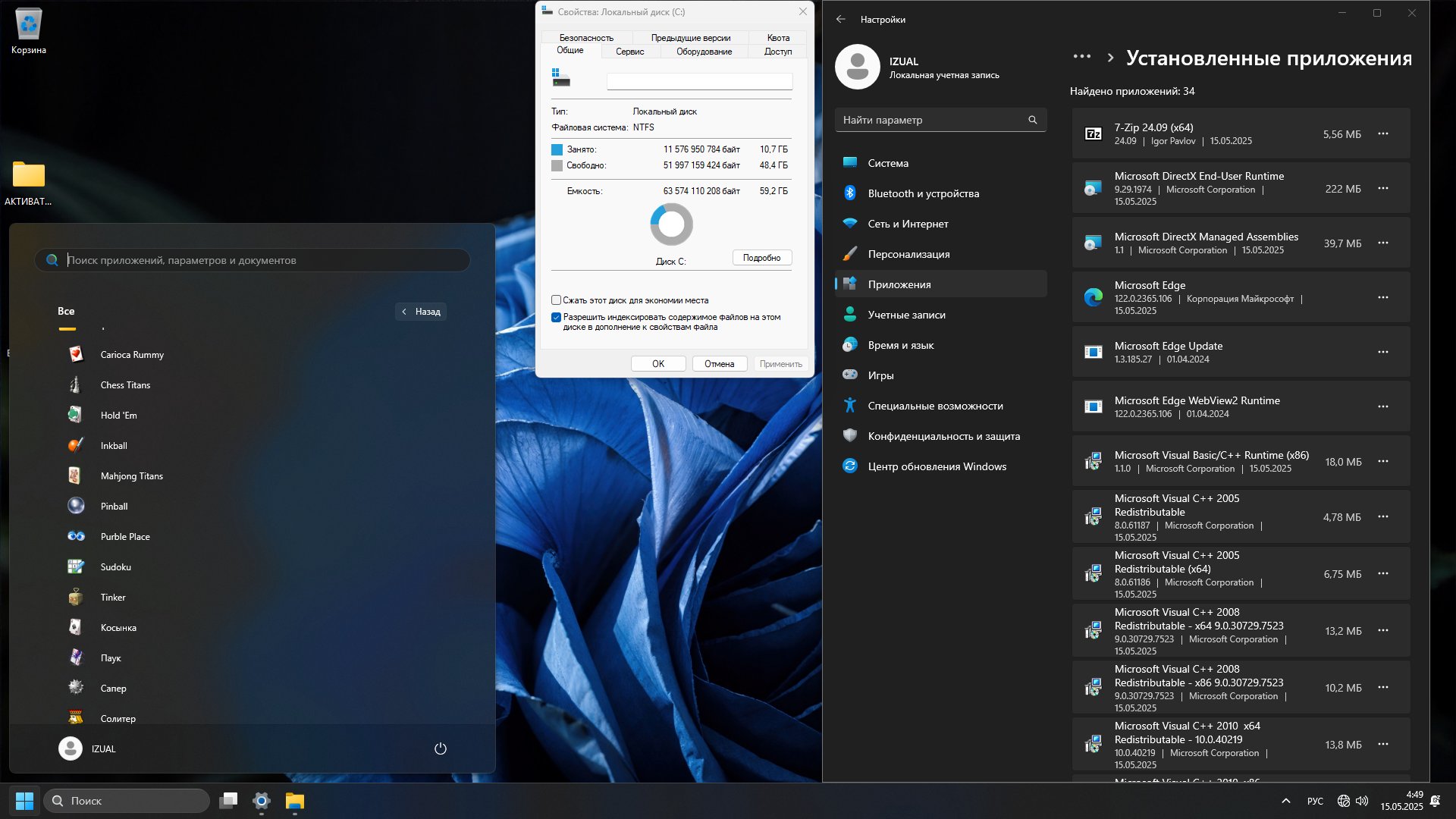This screenshot has height=819, width=1456.
Task: Open Центр обновления Windows
Action: coord(940,466)
